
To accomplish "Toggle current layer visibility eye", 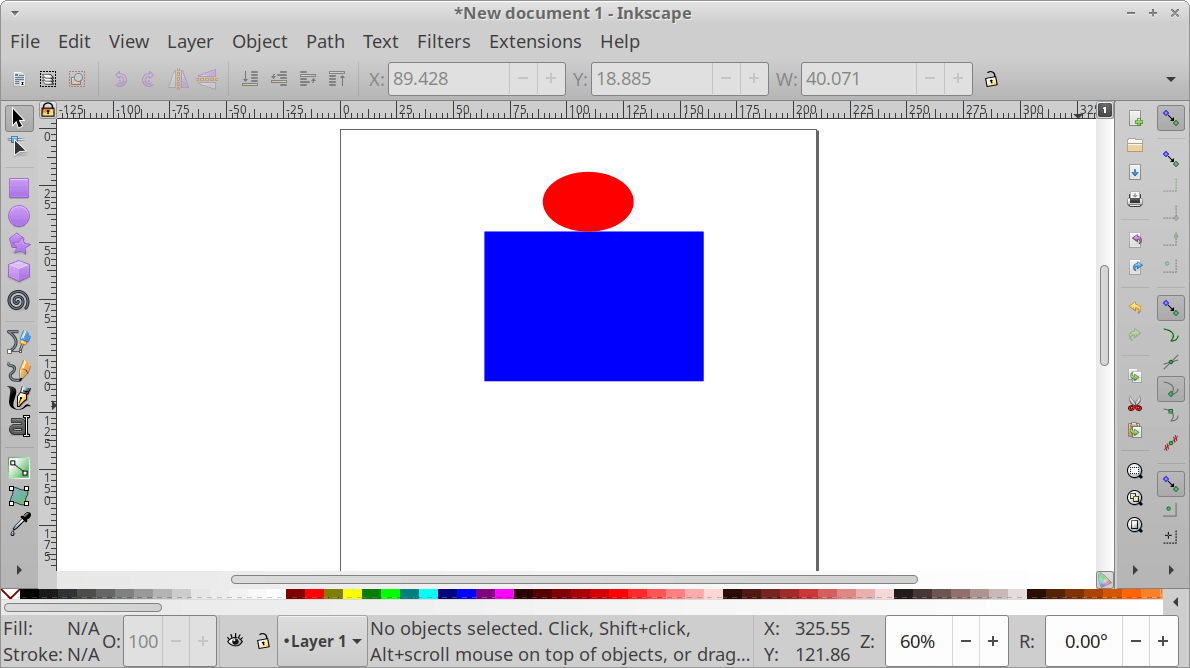I will coord(234,640).
